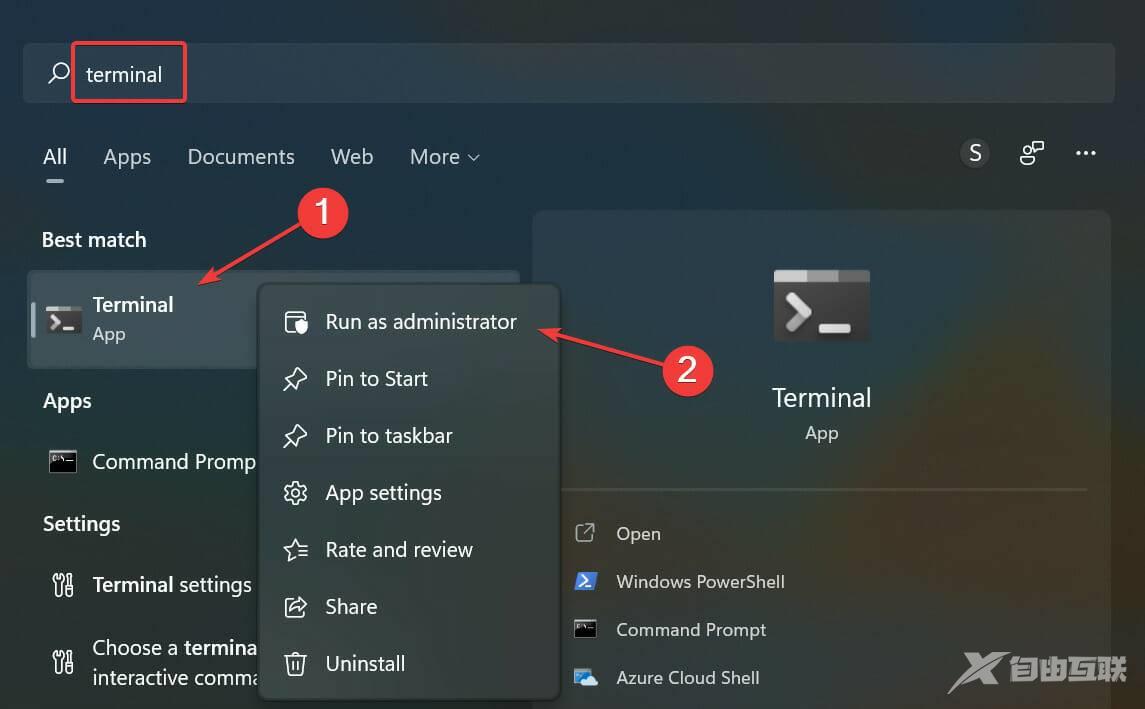The width and height of the screenshot is (1145, 709).
Task: Choose Rate and review in context menu
Action: 409,550
